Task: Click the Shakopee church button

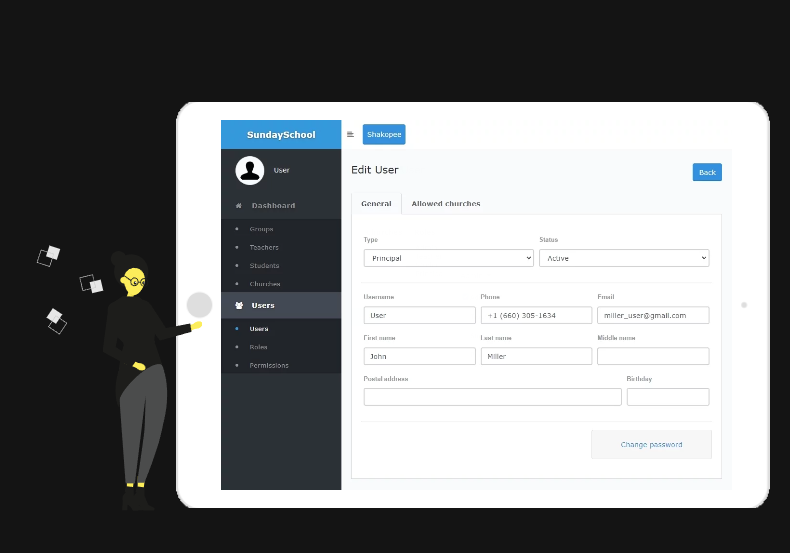Action: [x=384, y=134]
